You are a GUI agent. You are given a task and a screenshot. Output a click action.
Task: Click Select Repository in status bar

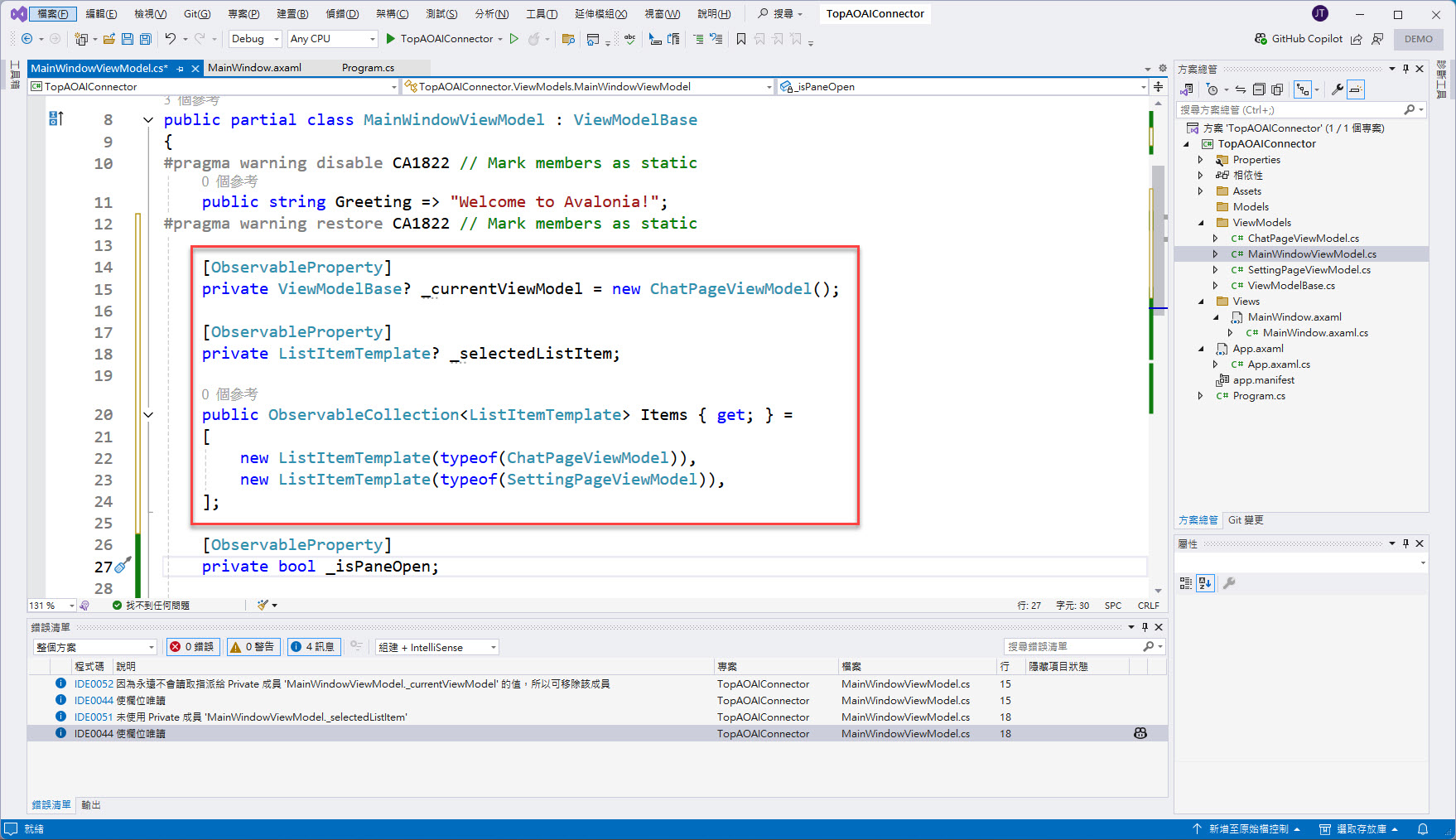point(1359,829)
